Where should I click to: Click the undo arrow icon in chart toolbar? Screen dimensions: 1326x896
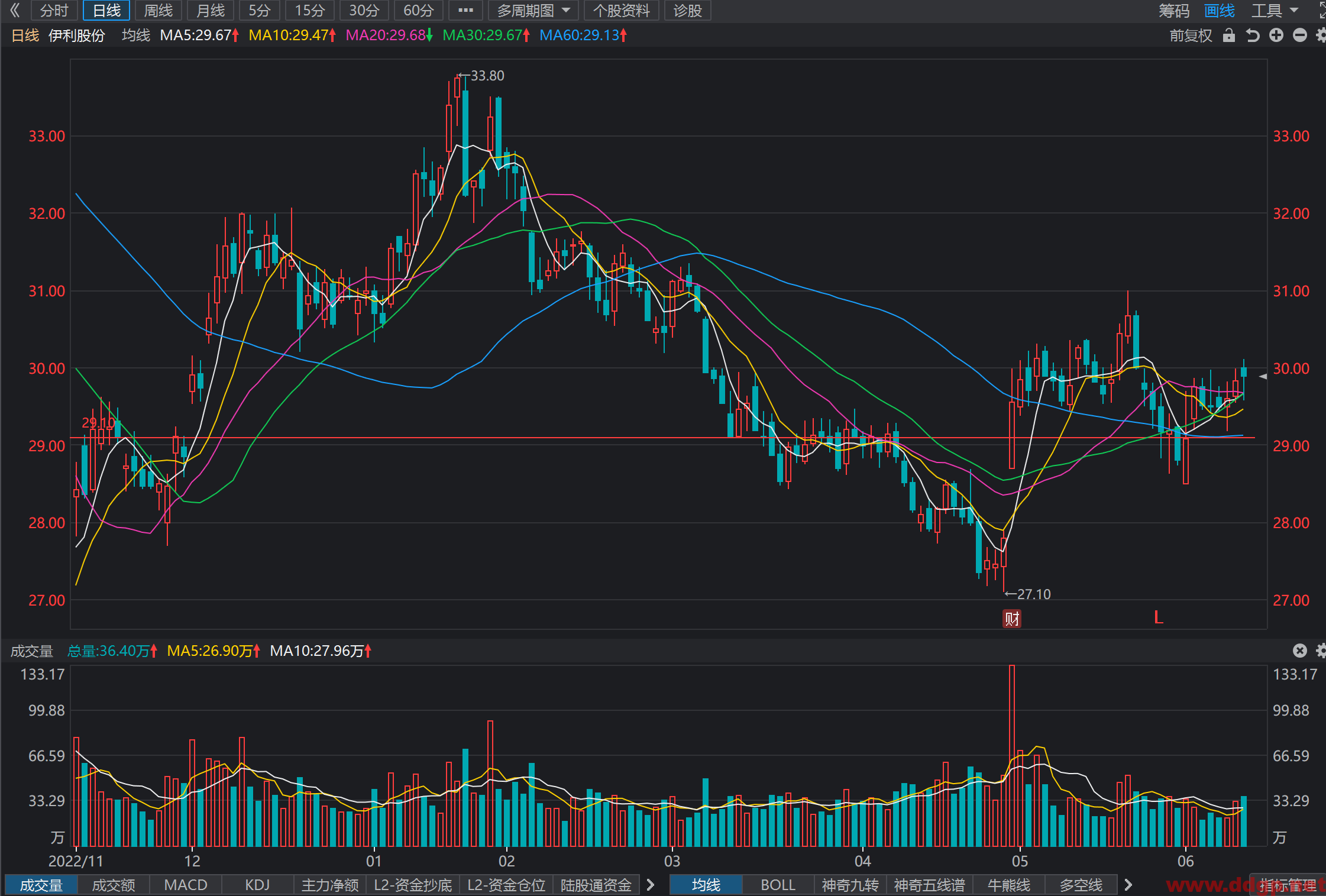point(1253,35)
